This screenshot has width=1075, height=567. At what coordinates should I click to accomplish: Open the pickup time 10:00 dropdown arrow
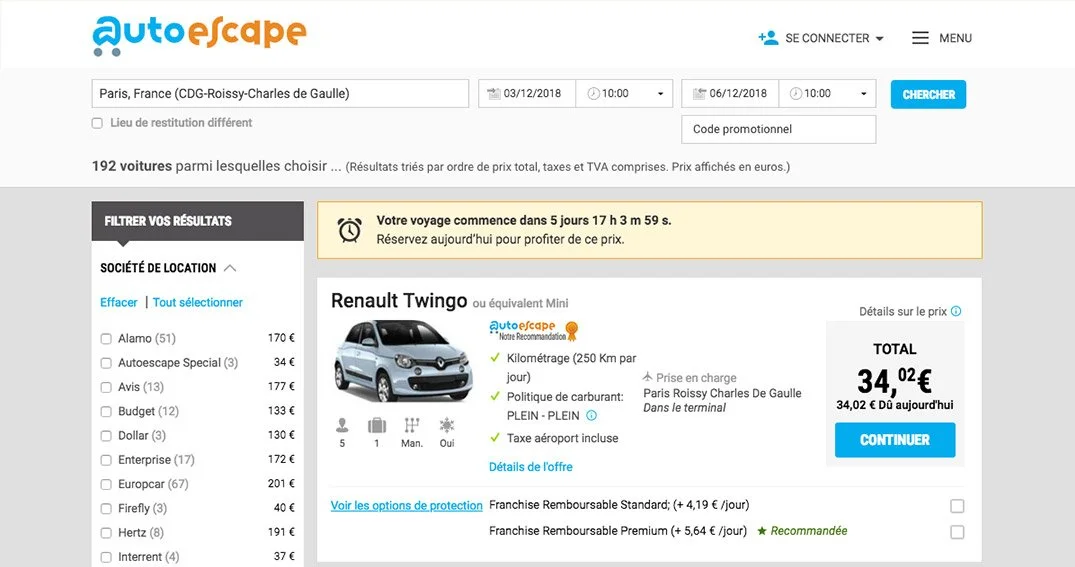tap(660, 94)
